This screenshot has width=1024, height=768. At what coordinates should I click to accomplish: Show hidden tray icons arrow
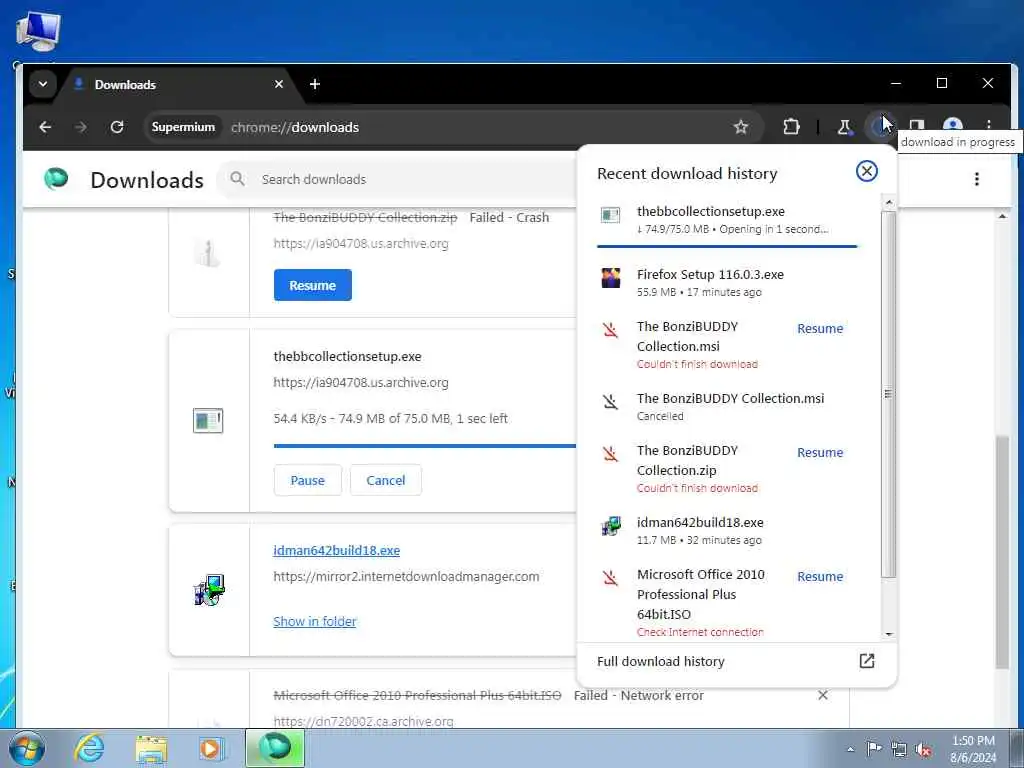click(850, 749)
